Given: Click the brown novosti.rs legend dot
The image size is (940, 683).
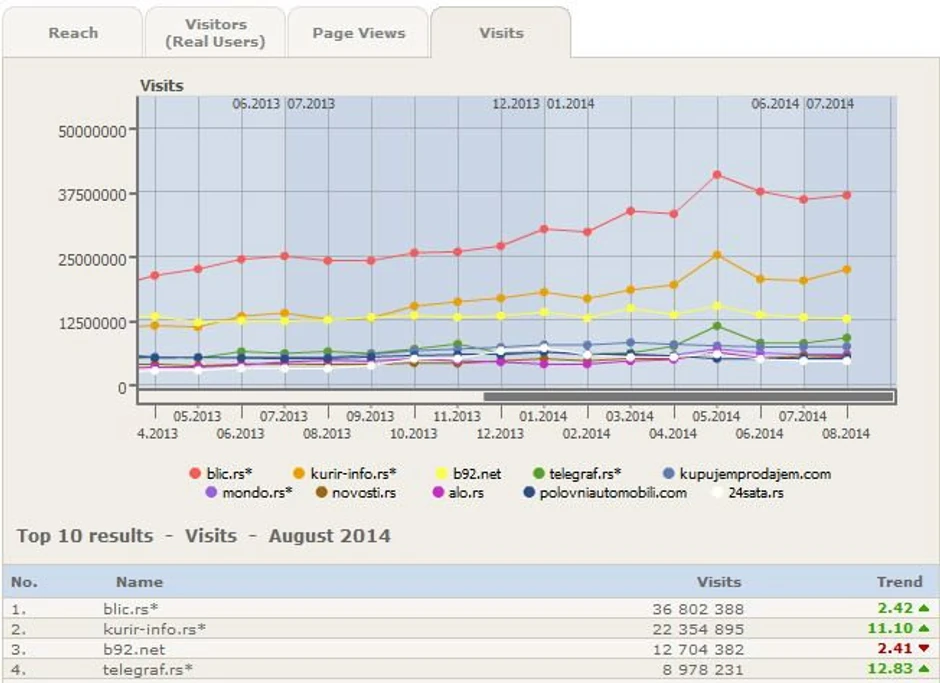Looking at the screenshot, I should [323, 490].
